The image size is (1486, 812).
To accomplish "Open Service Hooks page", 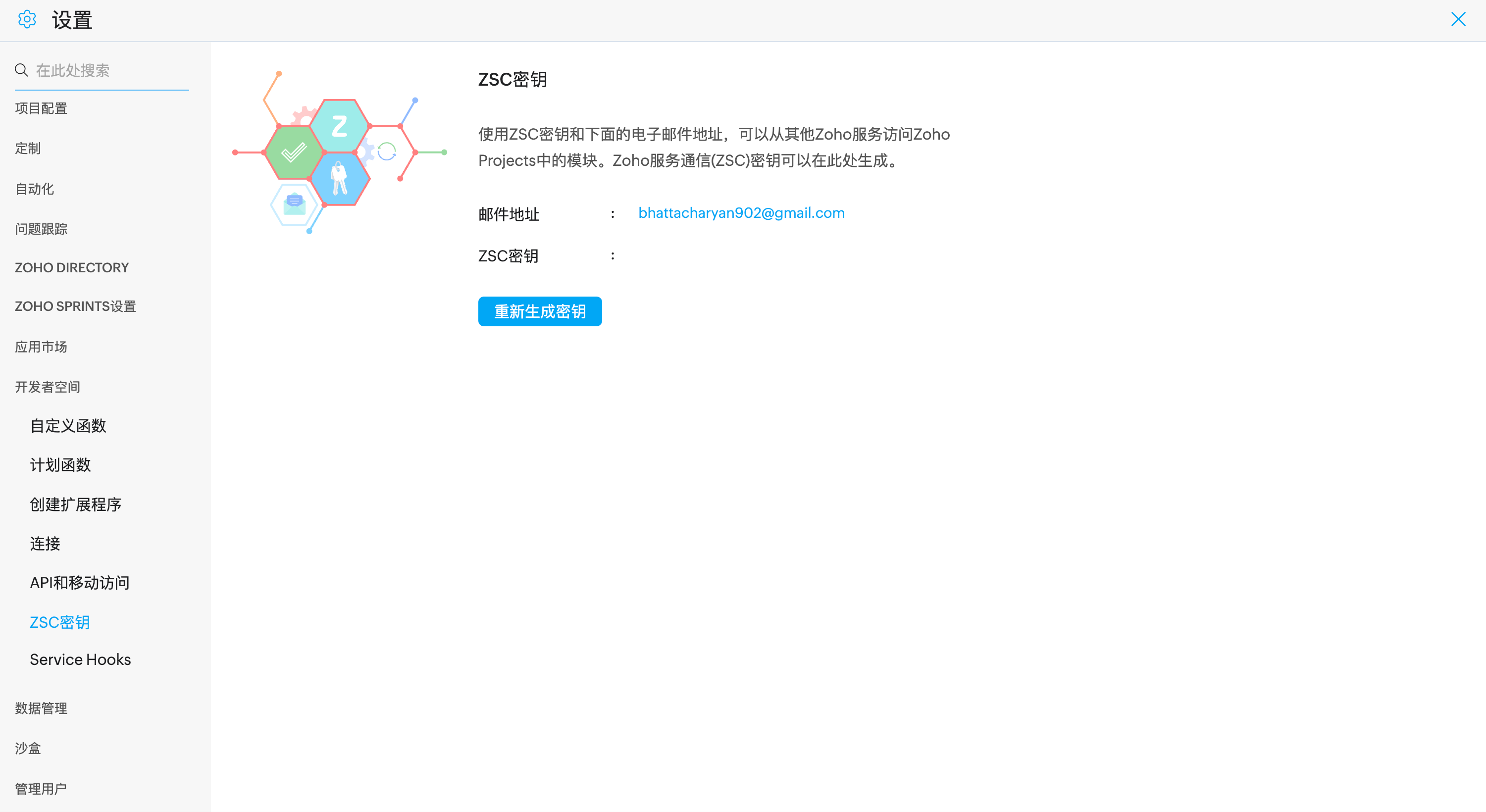I will (x=80, y=659).
